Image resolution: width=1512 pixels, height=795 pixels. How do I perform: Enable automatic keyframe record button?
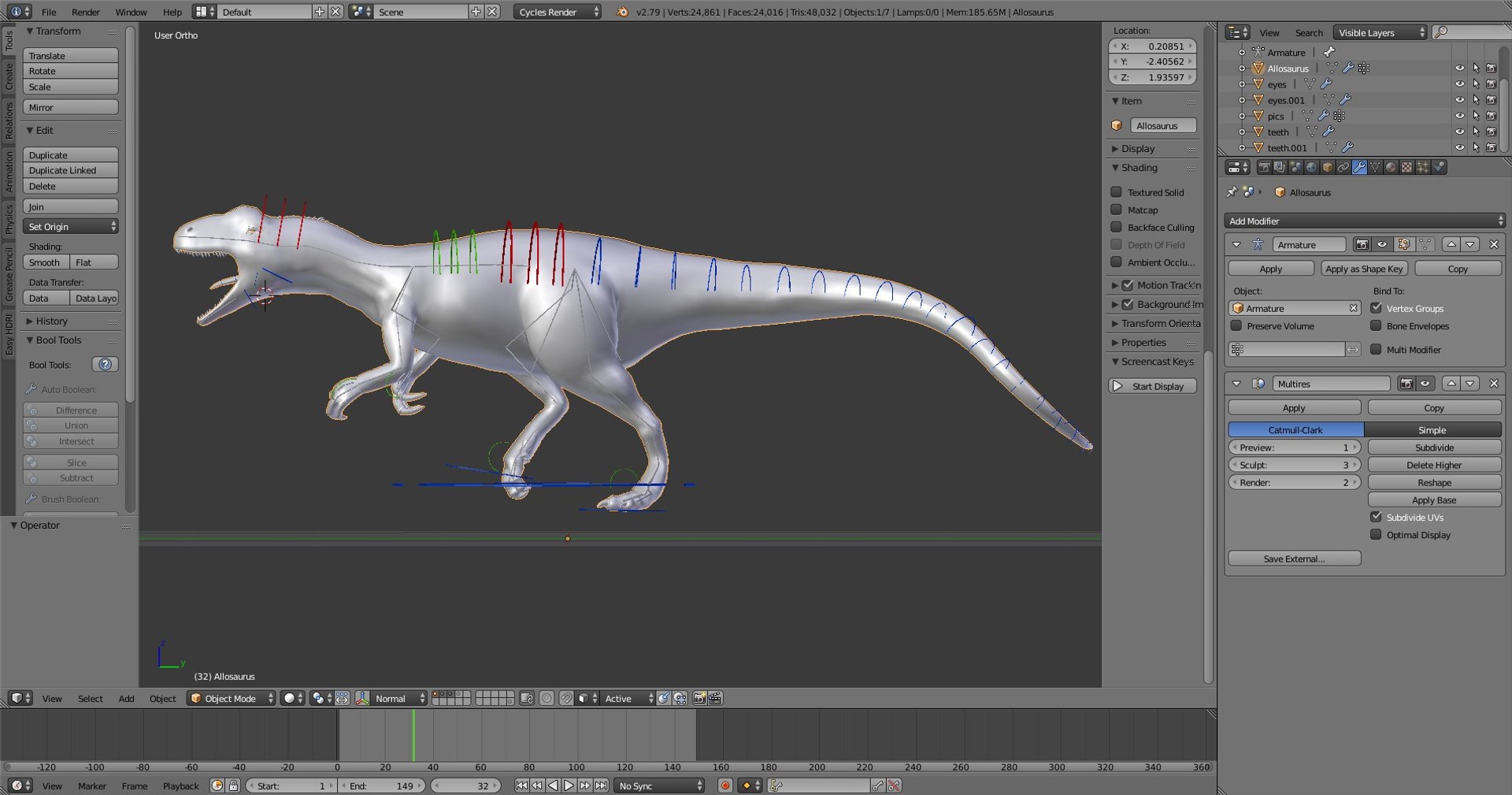(725, 786)
